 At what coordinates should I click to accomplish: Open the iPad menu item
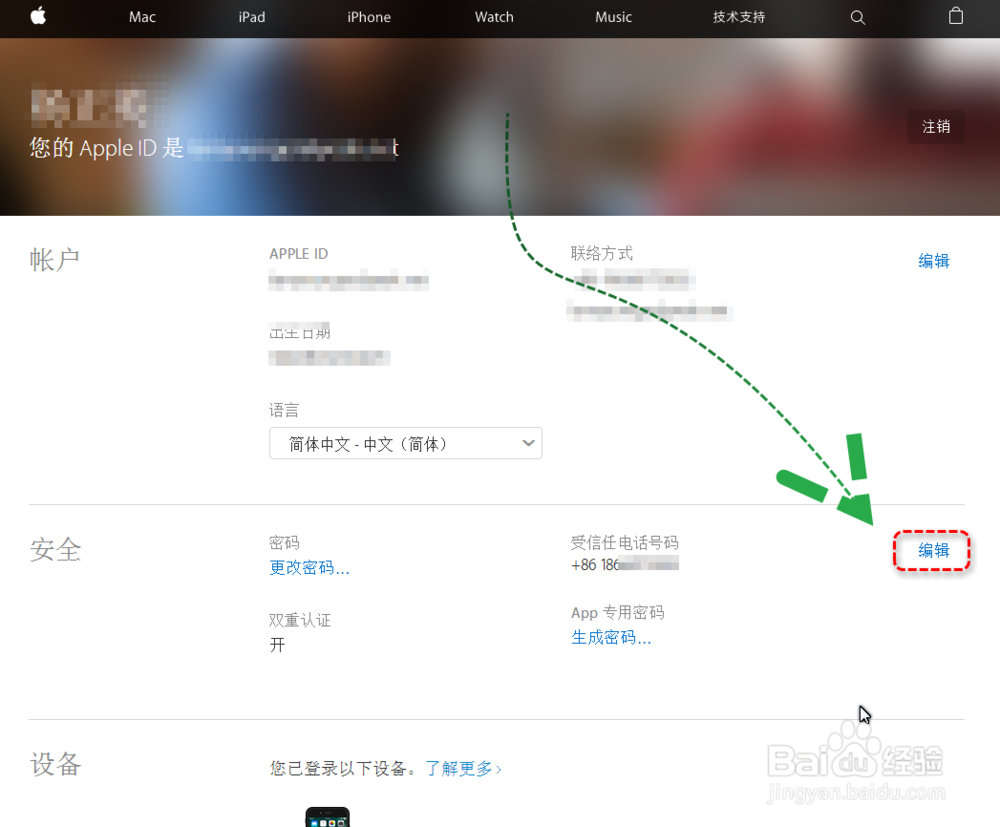[252, 17]
